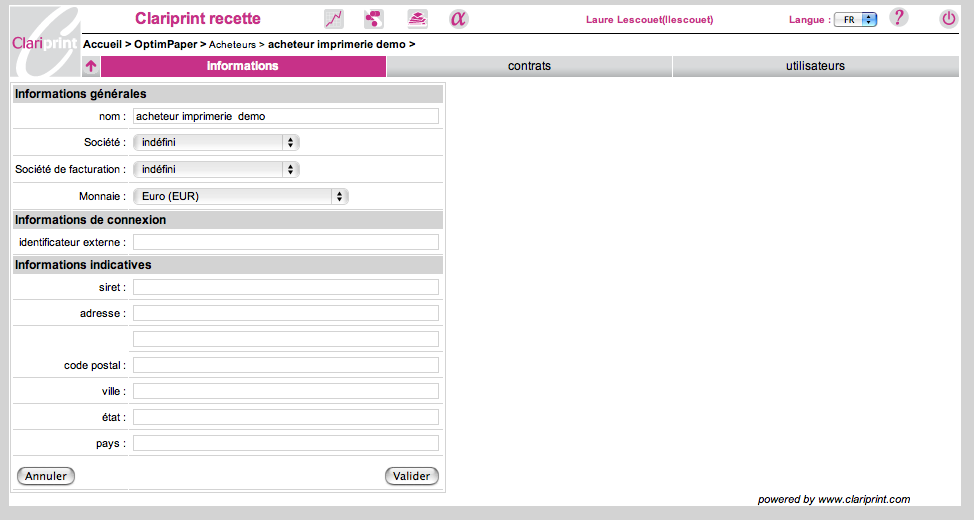Click the pink up arrow icon
This screenshot has height=520, width=974.
coord(91,67)
